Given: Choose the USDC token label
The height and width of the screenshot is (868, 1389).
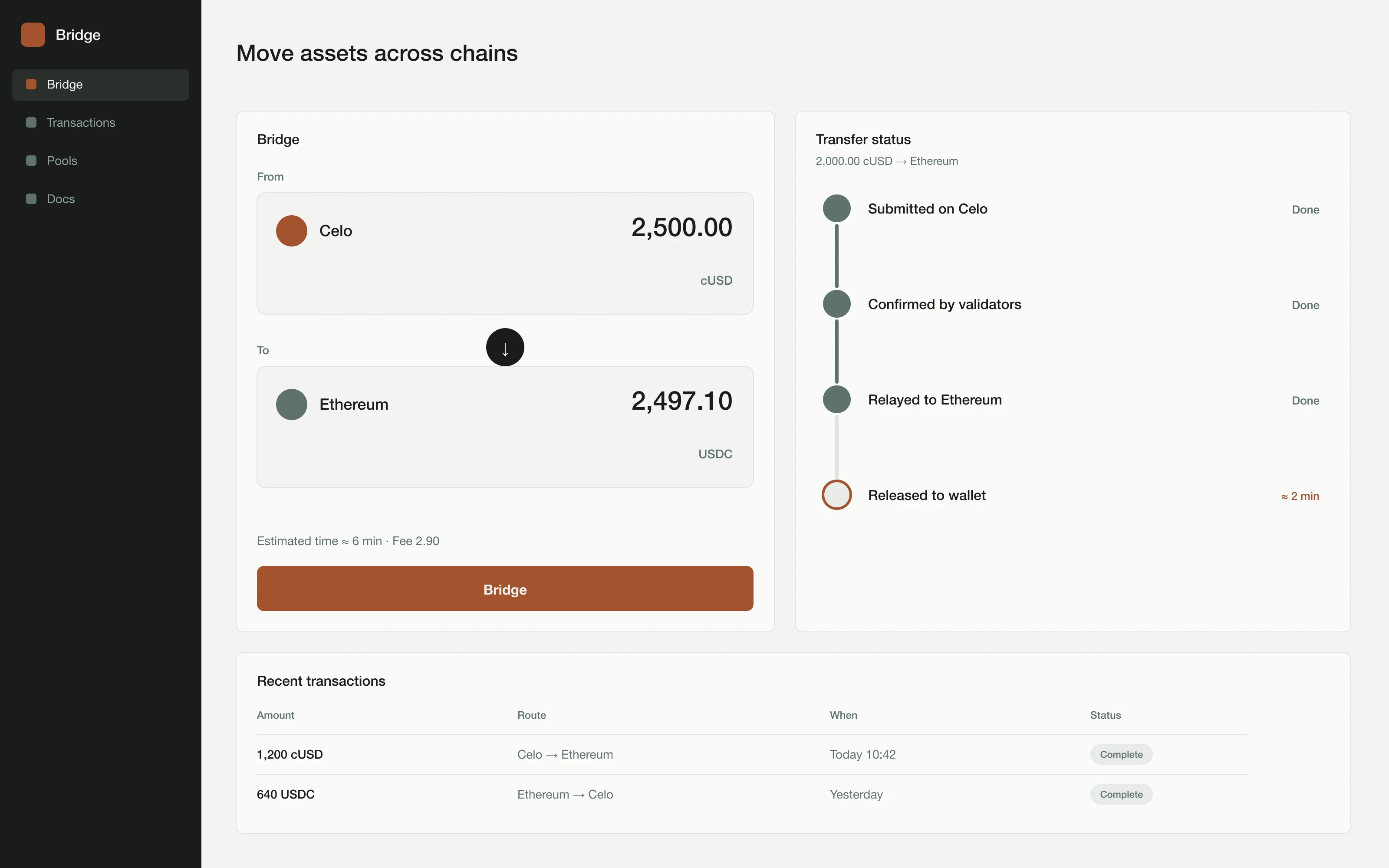Looking at the screenshot, I should tap(715, 454).
